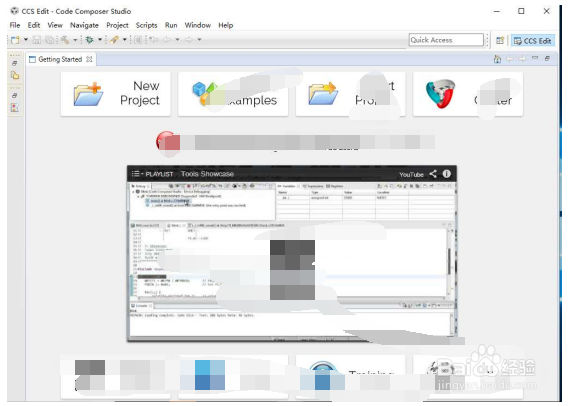Viewport: 570px width, 406px height.
Task: Open the Project menu
Action: 117,25
